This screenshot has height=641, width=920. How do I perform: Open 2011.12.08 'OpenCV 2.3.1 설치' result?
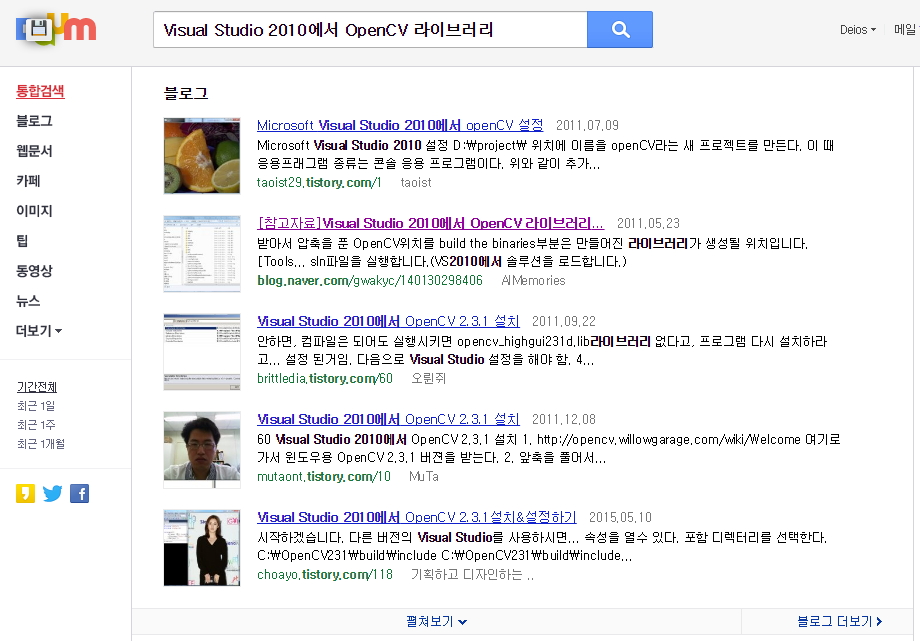click(388, 419)
